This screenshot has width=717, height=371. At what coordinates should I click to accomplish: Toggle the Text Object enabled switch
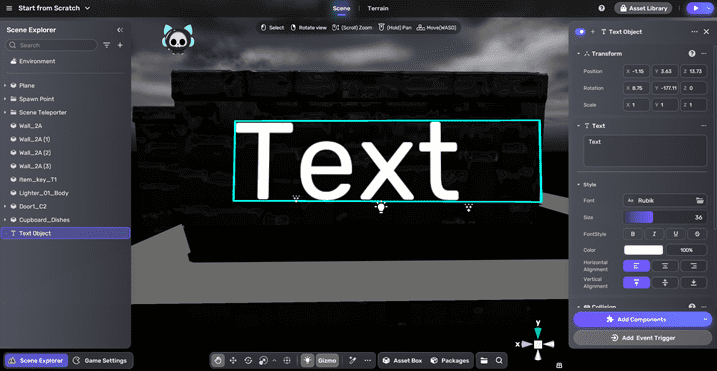[x=580, y=32]
